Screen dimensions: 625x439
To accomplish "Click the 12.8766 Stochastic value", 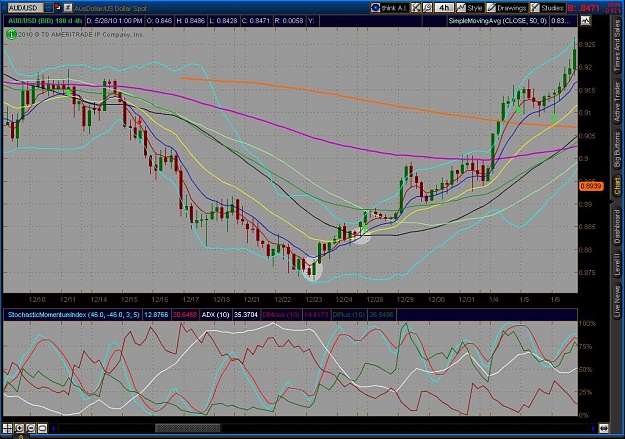I will point(156,315).
